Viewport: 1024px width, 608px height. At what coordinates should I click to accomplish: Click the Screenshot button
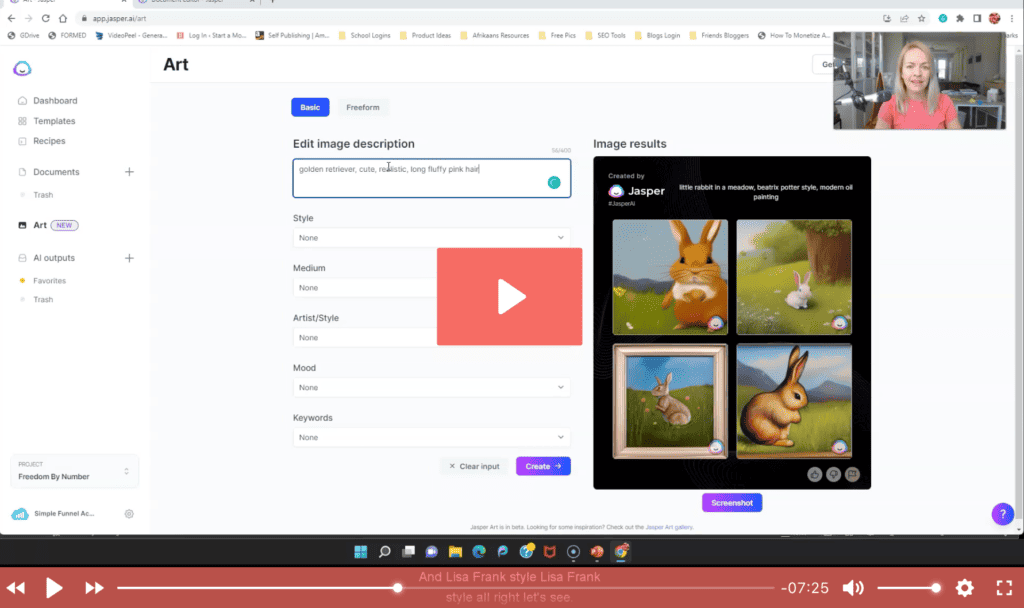(732, 503)
